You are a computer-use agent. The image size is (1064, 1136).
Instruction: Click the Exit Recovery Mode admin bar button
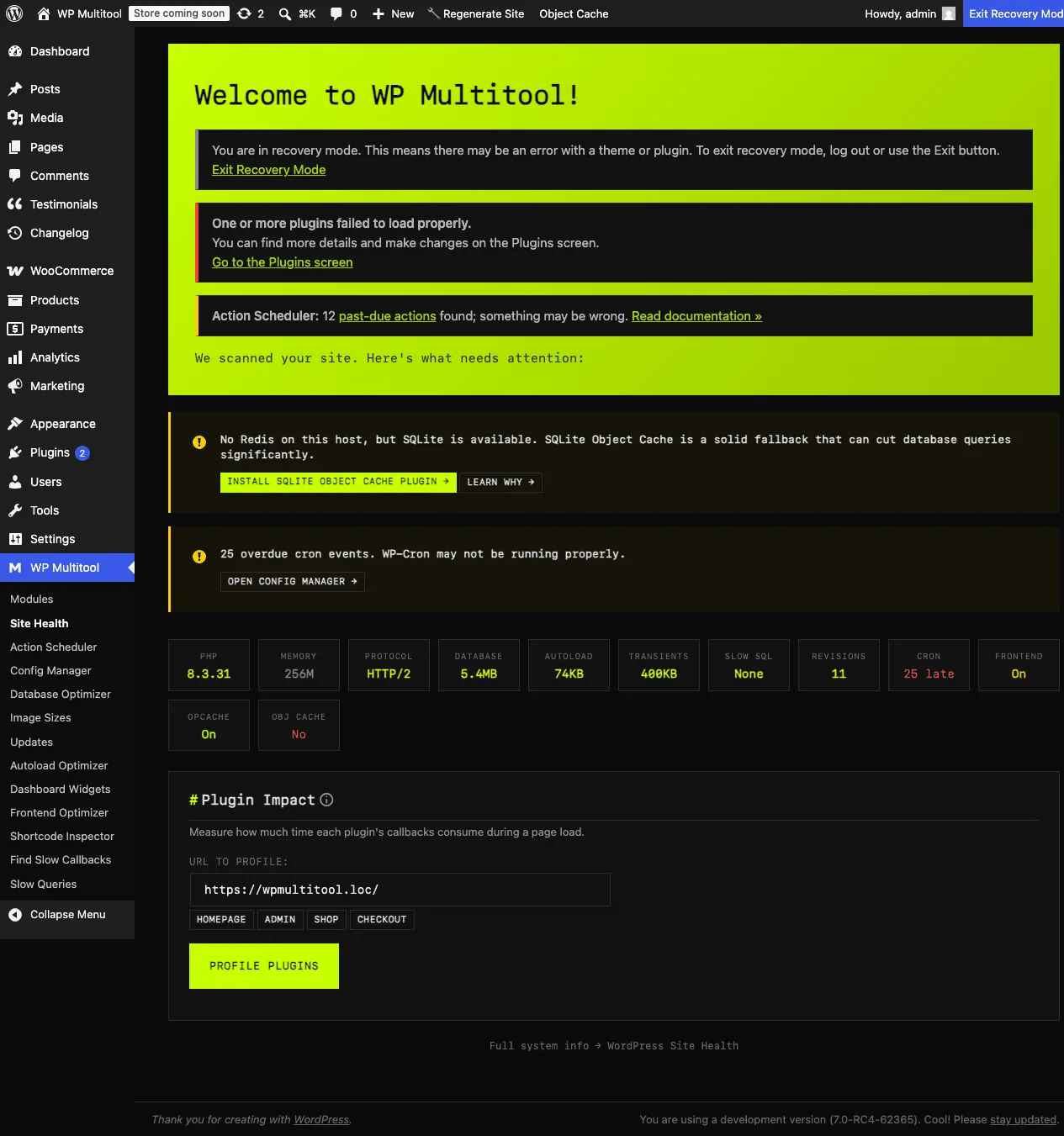1014,13
